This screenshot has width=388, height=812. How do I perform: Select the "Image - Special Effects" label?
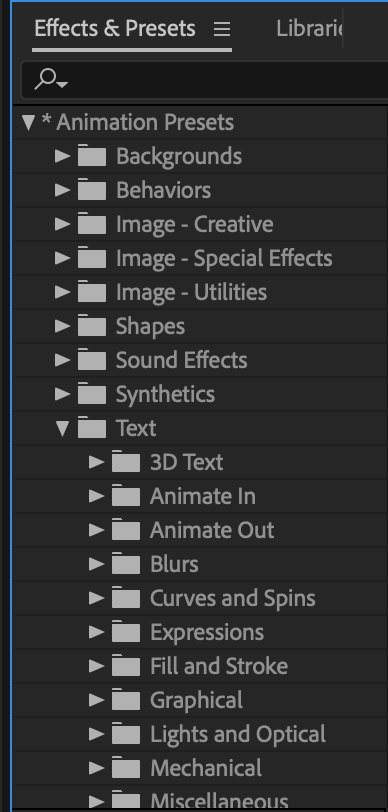tap(224, 258)
